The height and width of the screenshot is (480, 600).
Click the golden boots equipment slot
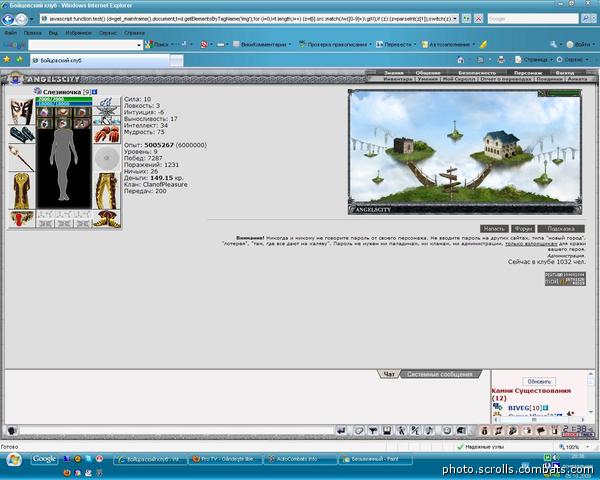click(107, 219)
